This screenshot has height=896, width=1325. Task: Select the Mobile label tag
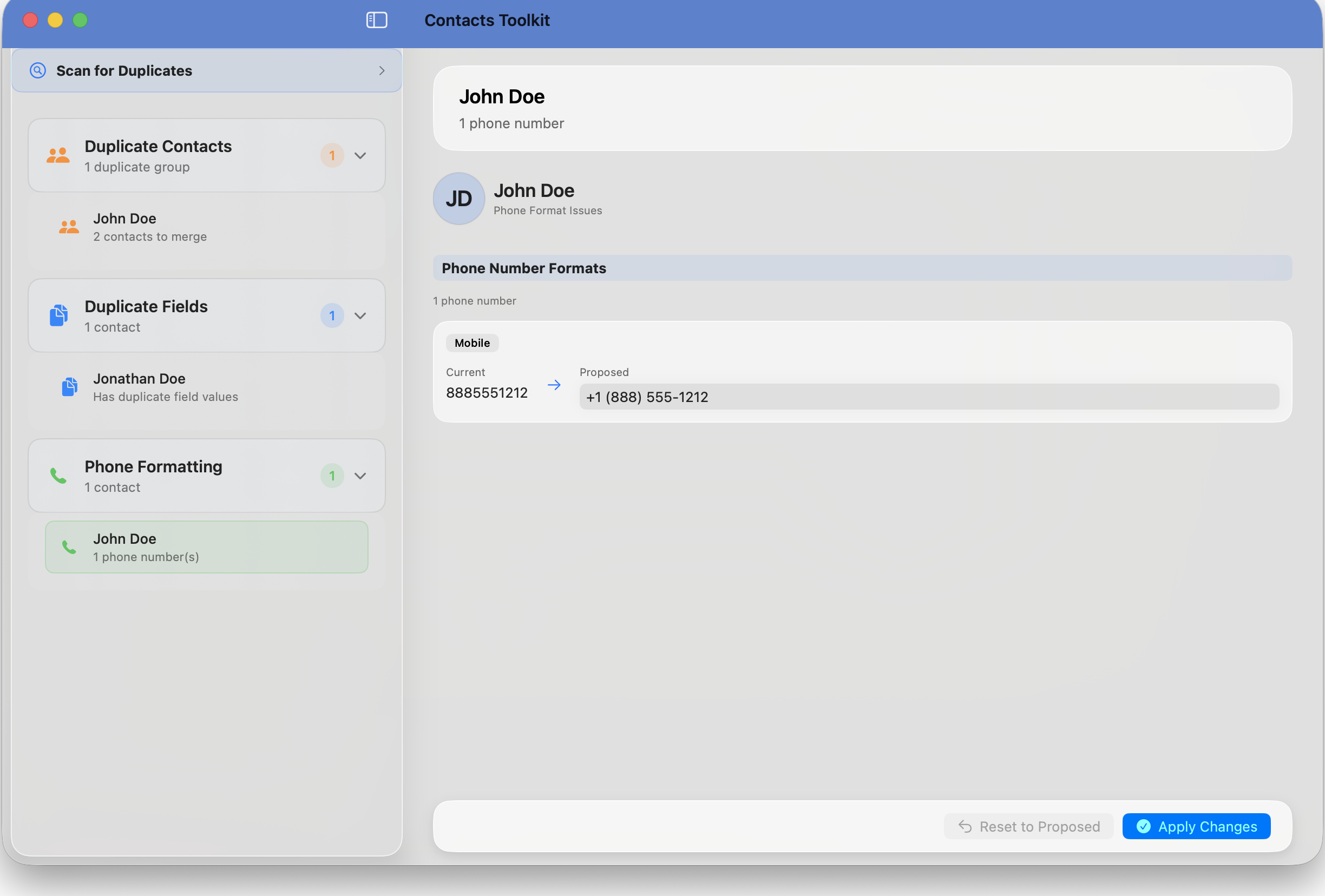point(471,342)
